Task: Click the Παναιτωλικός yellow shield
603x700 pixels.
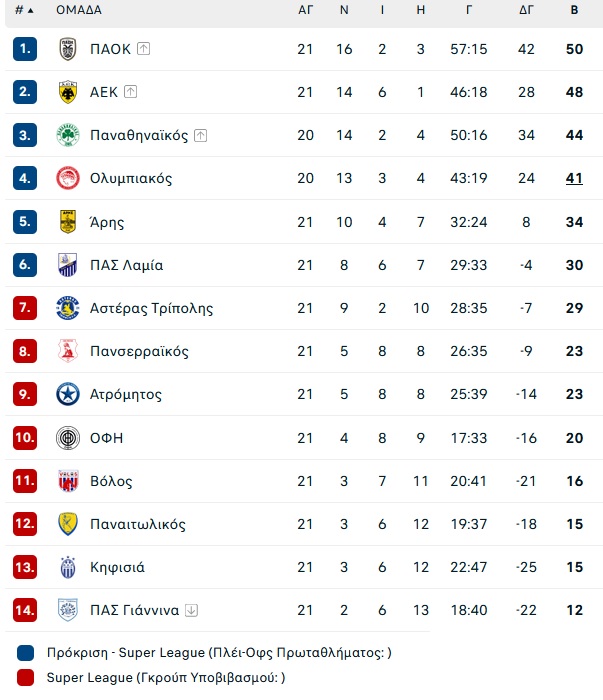Action: point(68,524)
